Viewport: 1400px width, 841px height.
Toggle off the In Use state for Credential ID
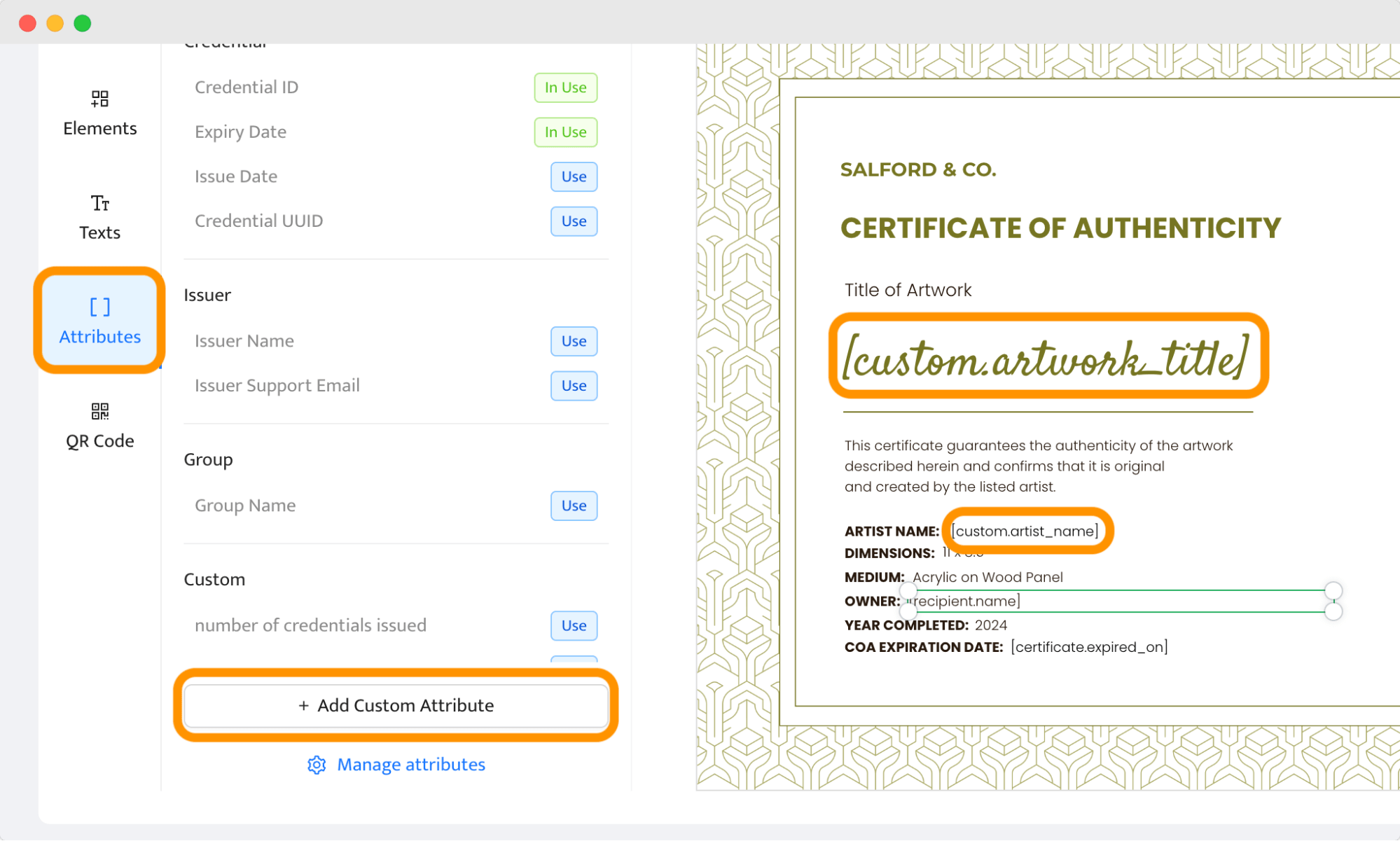(x=564, y=88)
